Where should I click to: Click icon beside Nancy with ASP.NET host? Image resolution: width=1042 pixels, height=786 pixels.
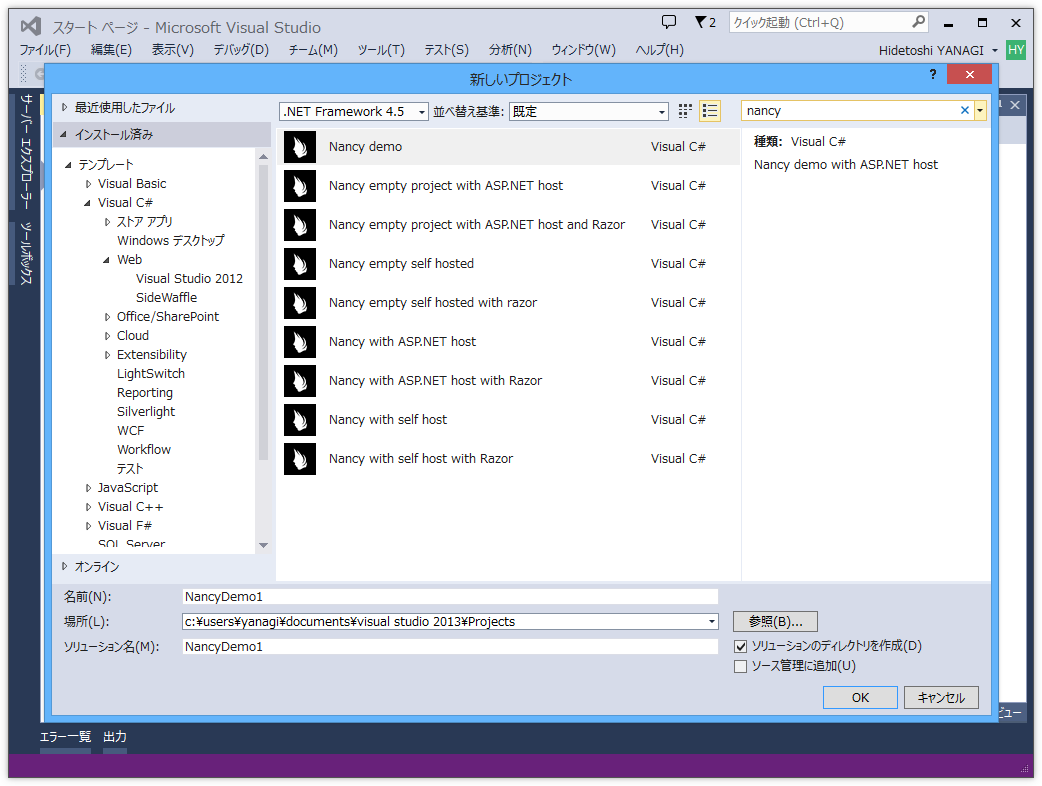(300, 342)
